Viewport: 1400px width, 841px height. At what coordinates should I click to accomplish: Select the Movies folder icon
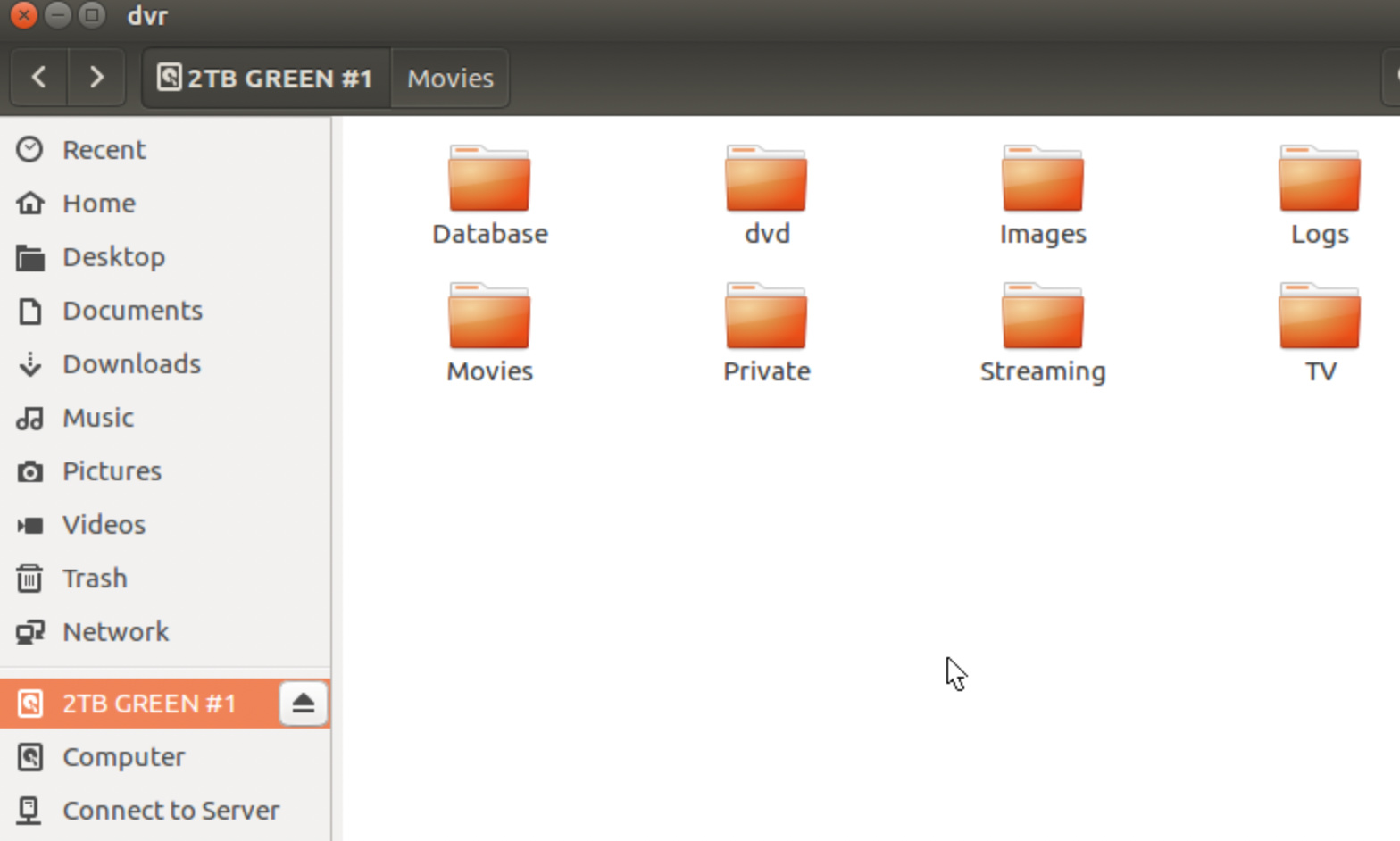pos(489,318)
